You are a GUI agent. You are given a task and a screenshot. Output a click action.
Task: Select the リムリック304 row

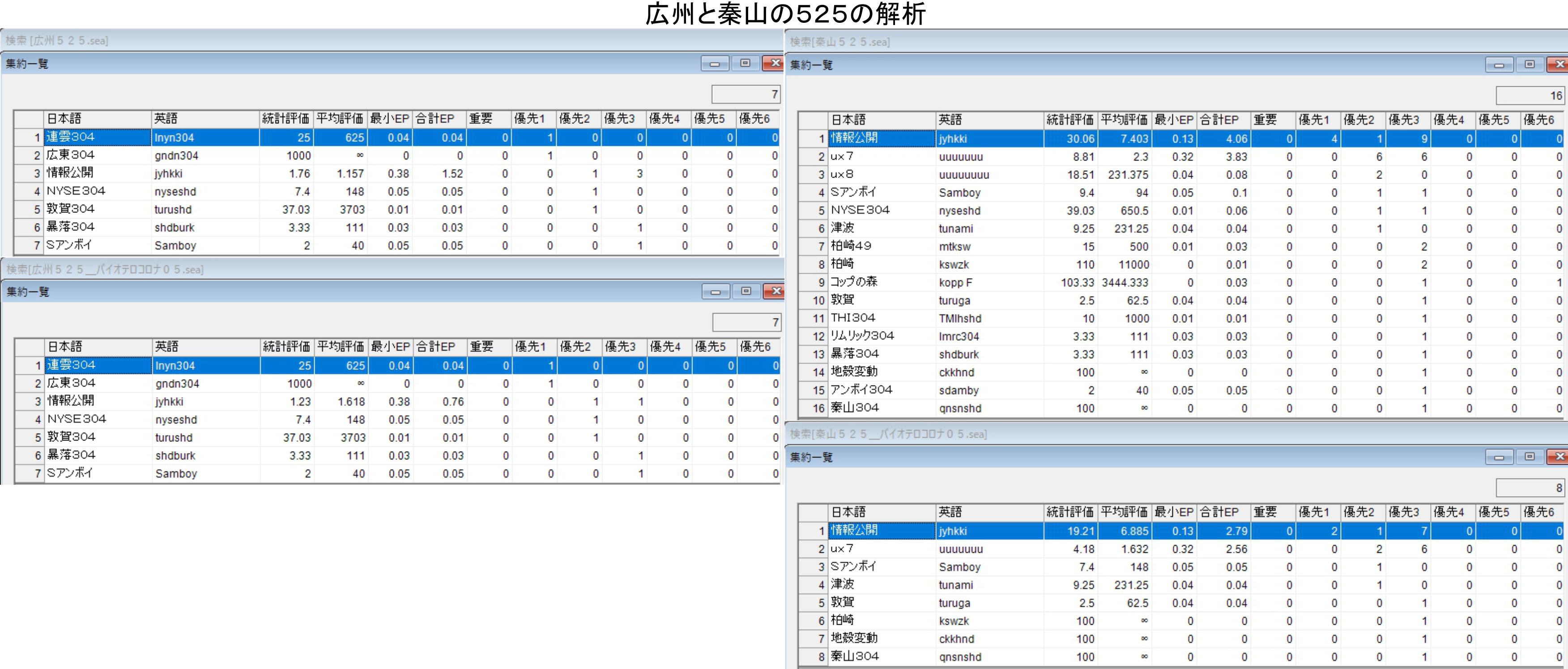[862, 336]
